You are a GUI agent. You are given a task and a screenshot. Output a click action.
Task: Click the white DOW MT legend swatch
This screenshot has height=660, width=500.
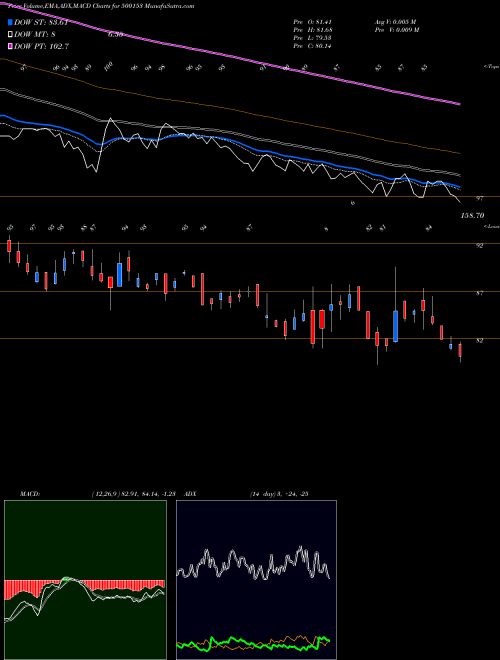[10, 35]
